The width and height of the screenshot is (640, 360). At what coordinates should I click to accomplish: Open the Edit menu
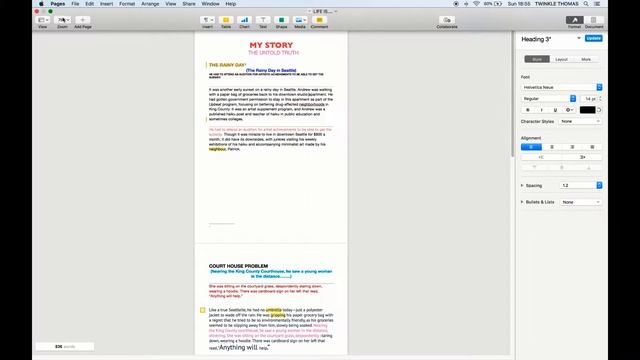click(89, 4)
